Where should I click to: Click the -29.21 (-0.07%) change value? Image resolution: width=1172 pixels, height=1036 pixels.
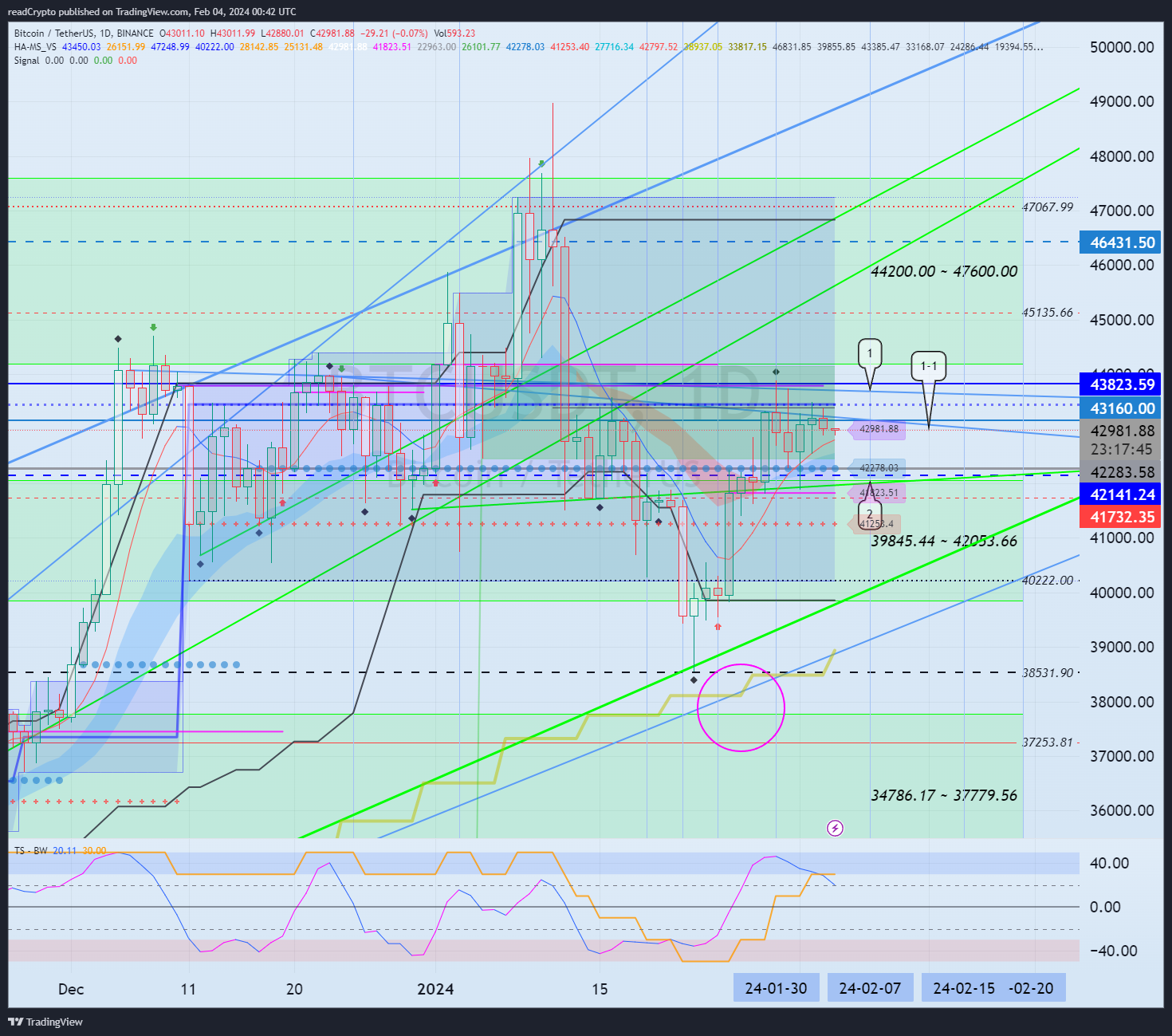tap(395, 33)
